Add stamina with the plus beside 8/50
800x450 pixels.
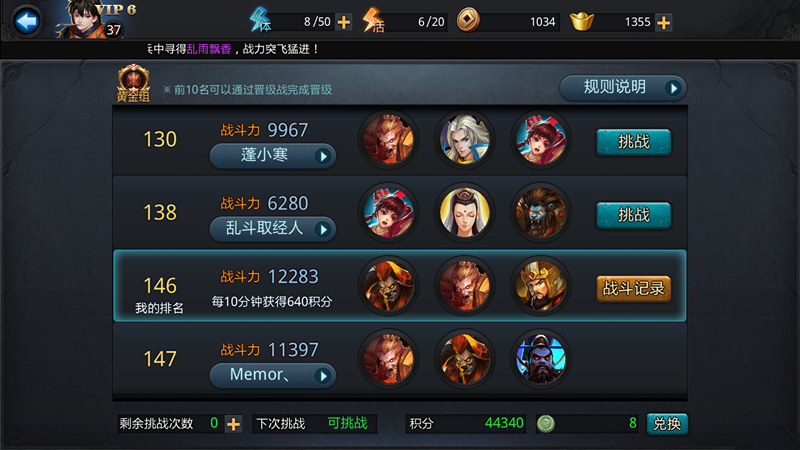tap(344, 22)
